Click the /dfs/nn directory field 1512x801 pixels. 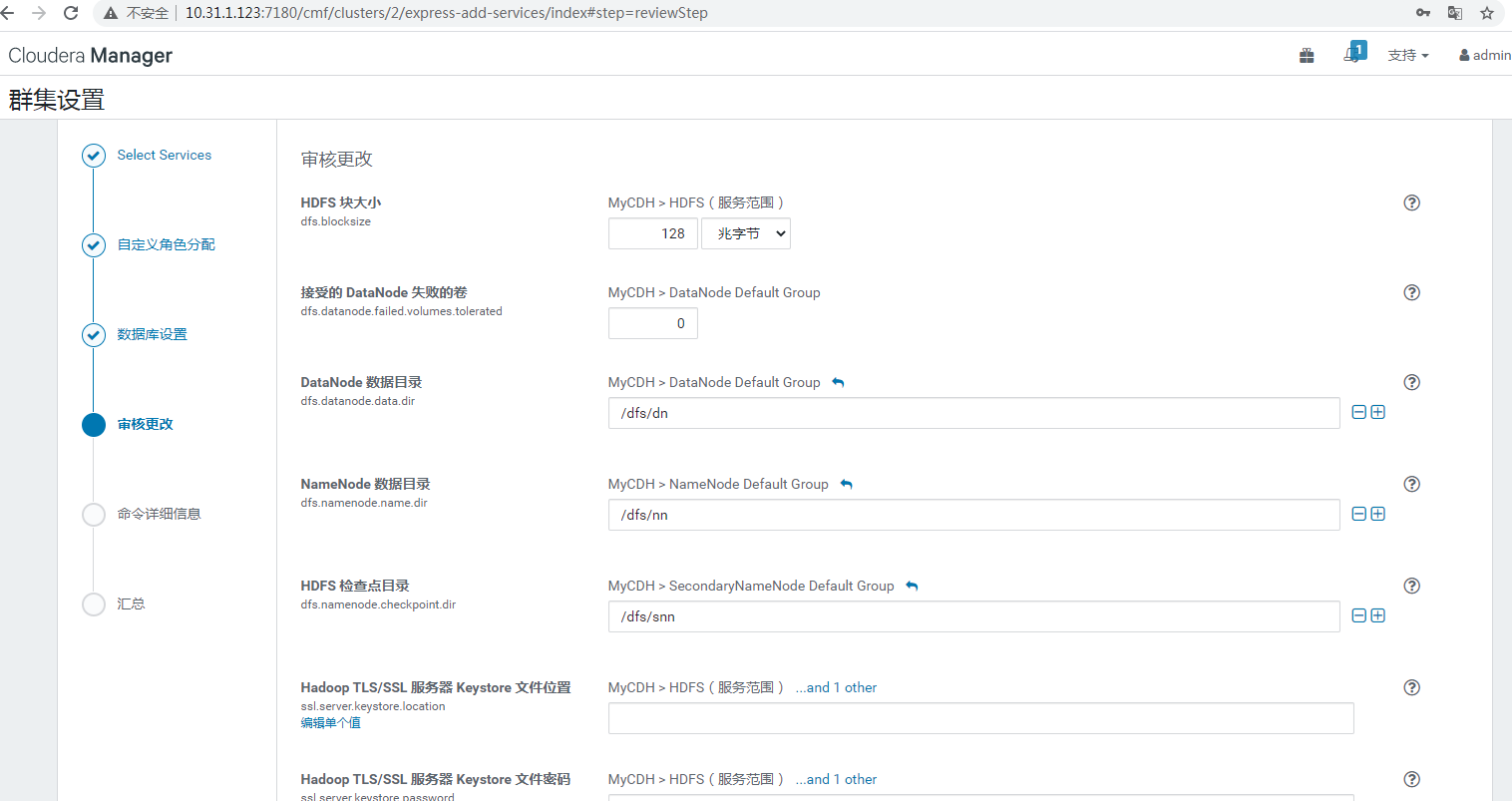pos(974,515)
